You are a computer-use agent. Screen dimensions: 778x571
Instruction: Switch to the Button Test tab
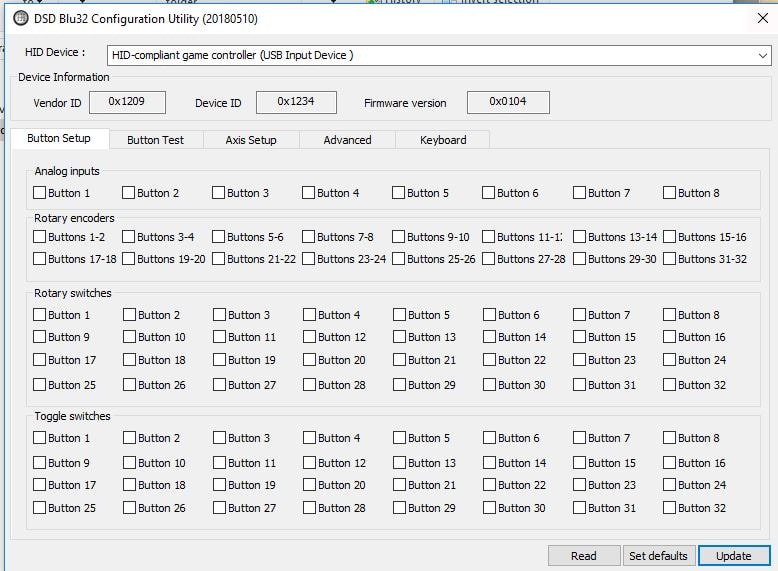pyautogui.click(x=155, y=140)
